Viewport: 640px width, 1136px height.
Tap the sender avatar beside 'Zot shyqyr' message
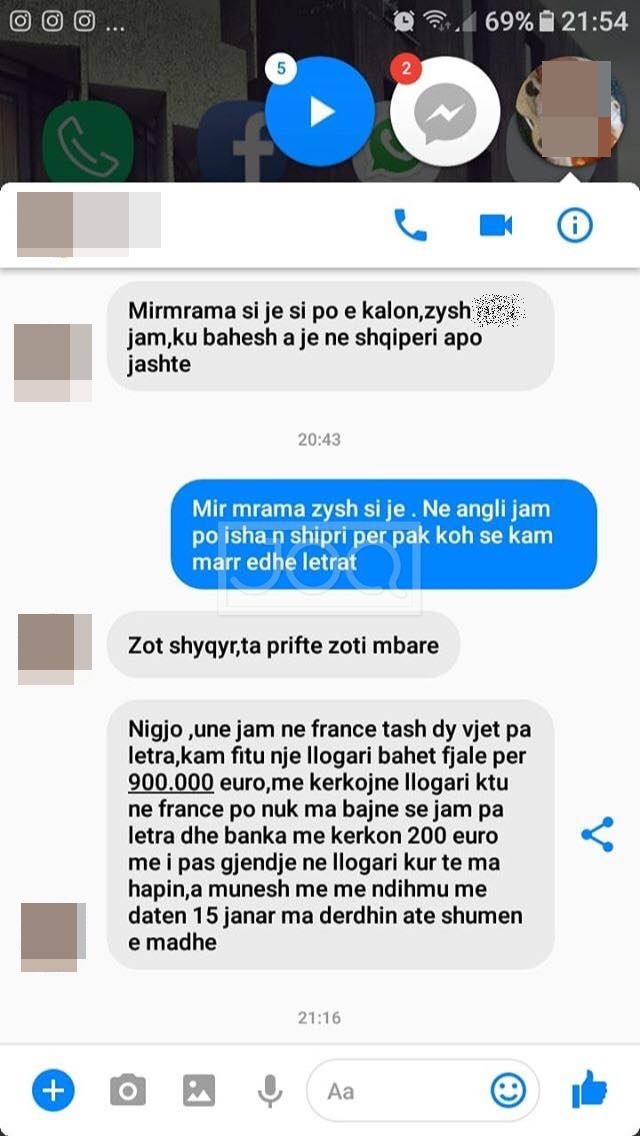click(55, 648)
